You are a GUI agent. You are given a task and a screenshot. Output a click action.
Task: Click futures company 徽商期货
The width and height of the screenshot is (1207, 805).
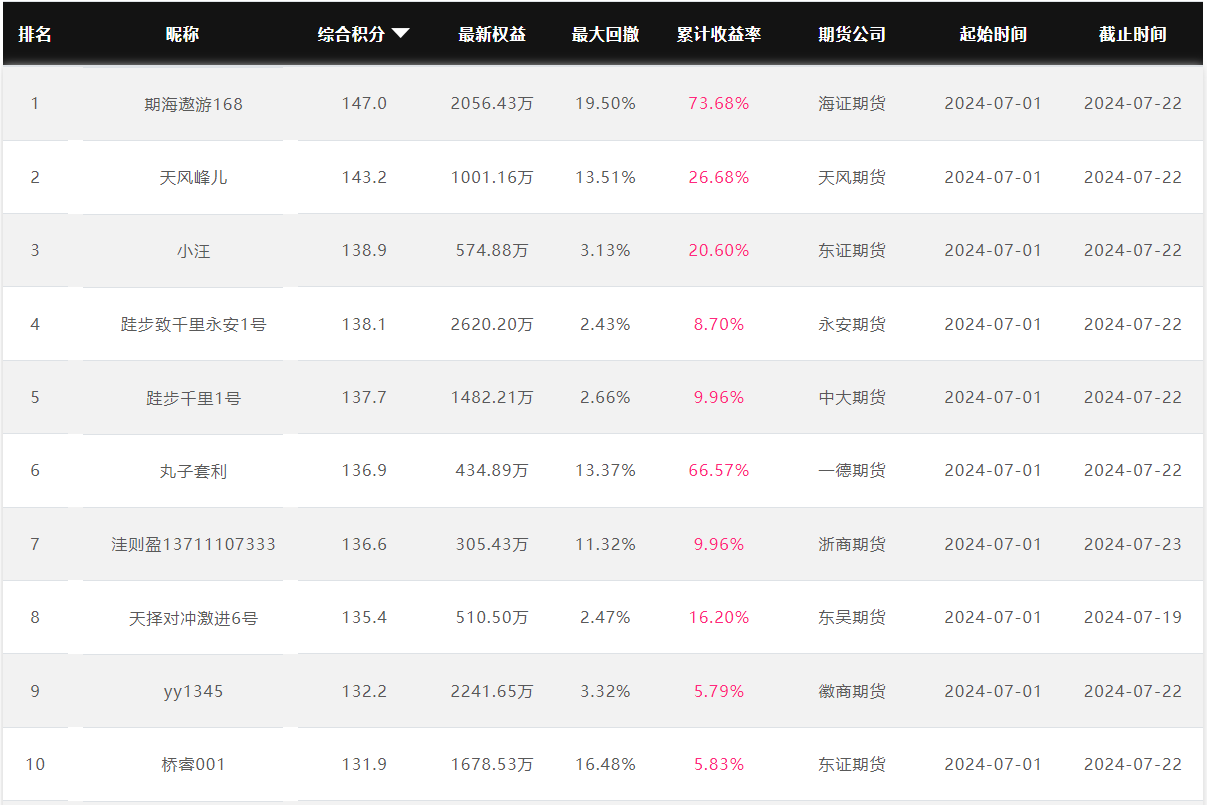(852, 692)
